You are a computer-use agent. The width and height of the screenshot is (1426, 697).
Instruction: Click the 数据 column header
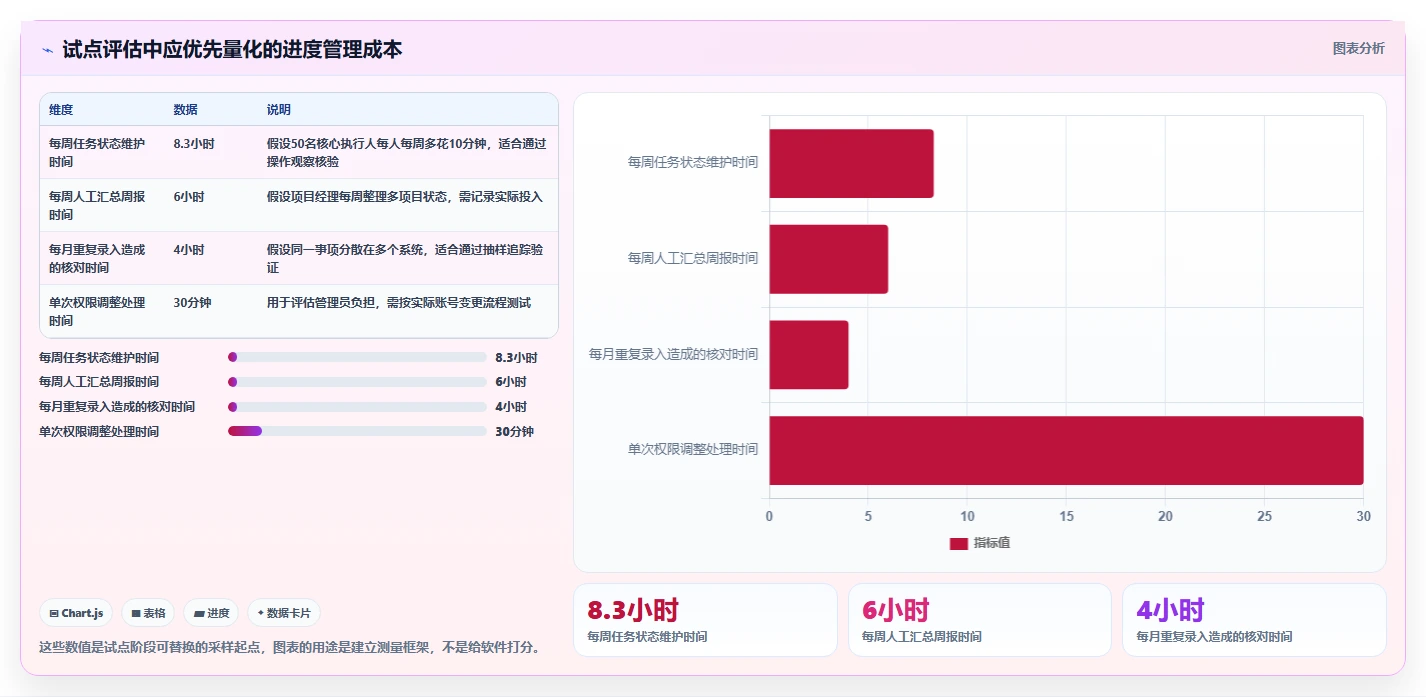(x=185, y=110)
